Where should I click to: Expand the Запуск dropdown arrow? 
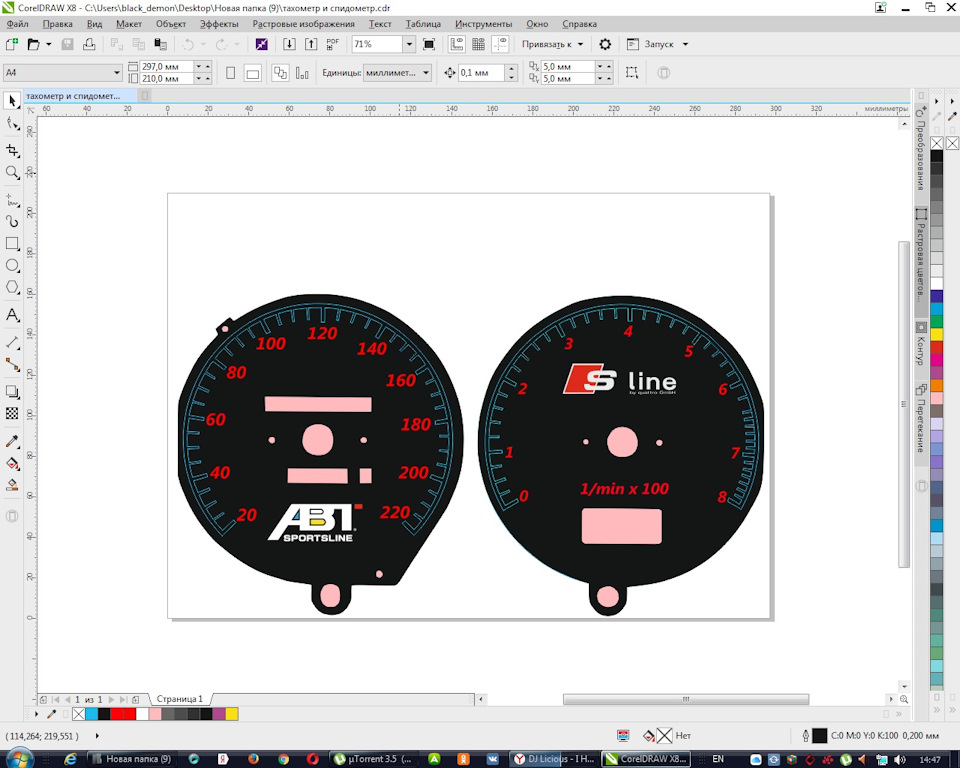click(685, 44)
